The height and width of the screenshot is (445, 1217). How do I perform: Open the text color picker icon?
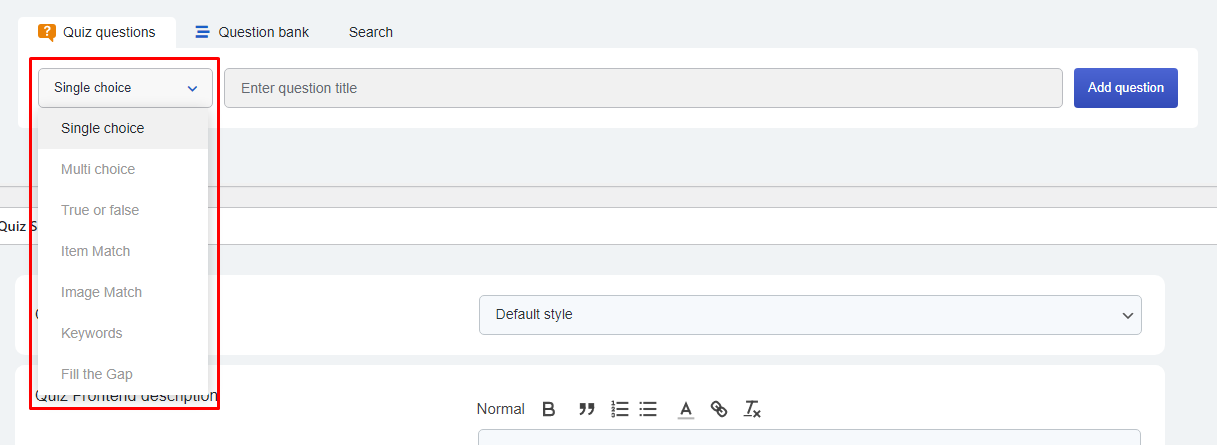686,408
